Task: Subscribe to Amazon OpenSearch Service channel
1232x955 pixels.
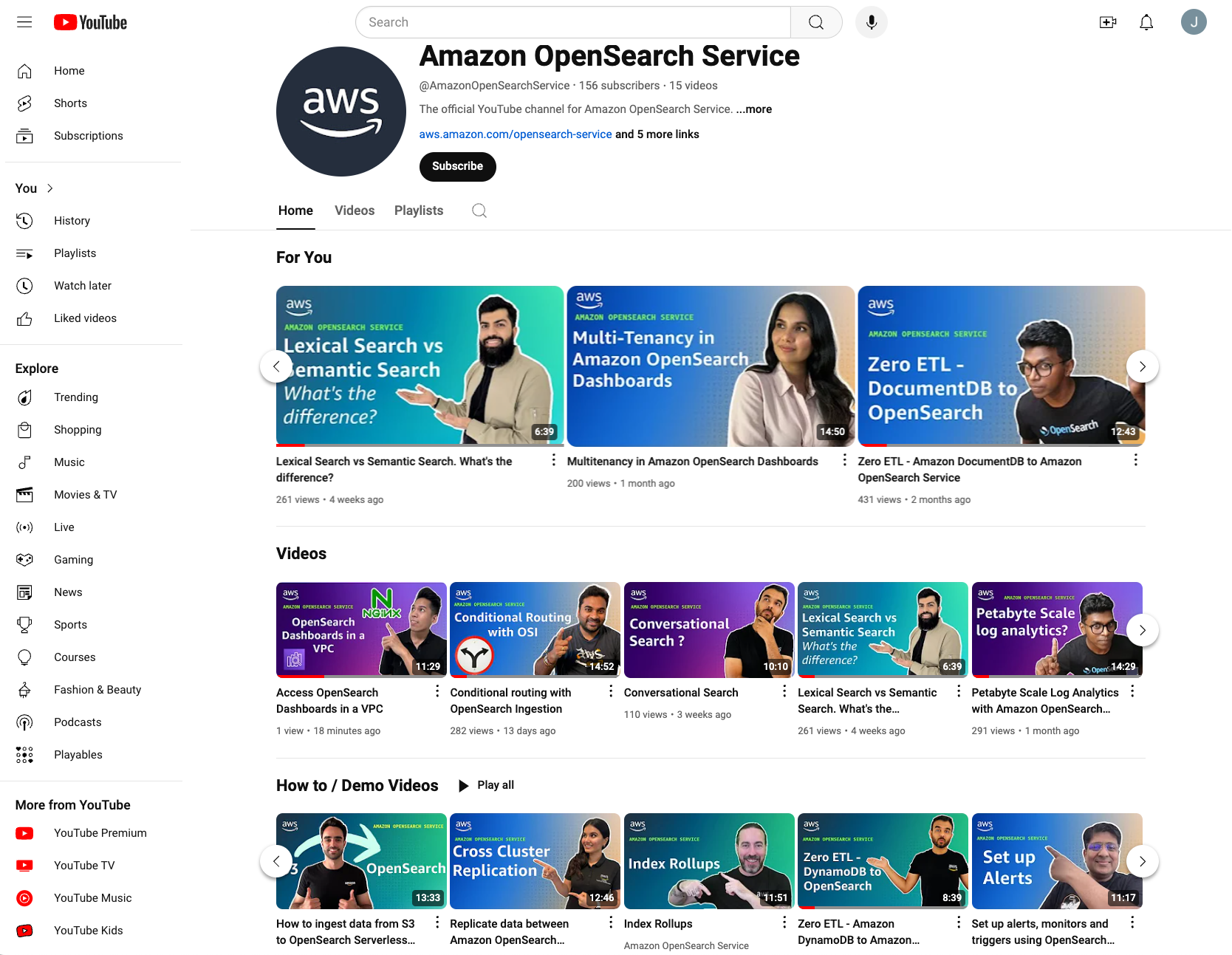Action: pyautogui.click(x=458, y=166)
